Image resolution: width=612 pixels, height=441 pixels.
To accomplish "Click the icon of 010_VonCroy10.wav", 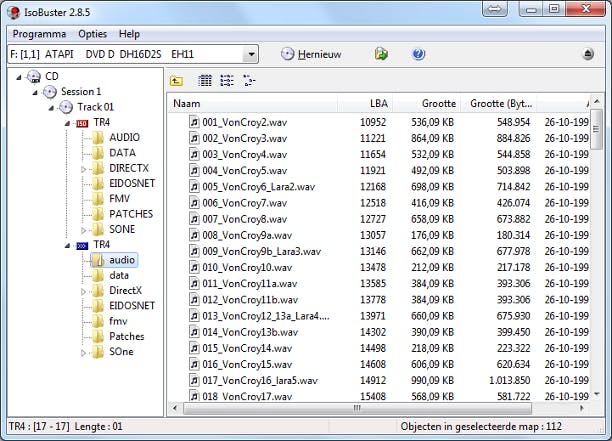I will tap(194, 267).
